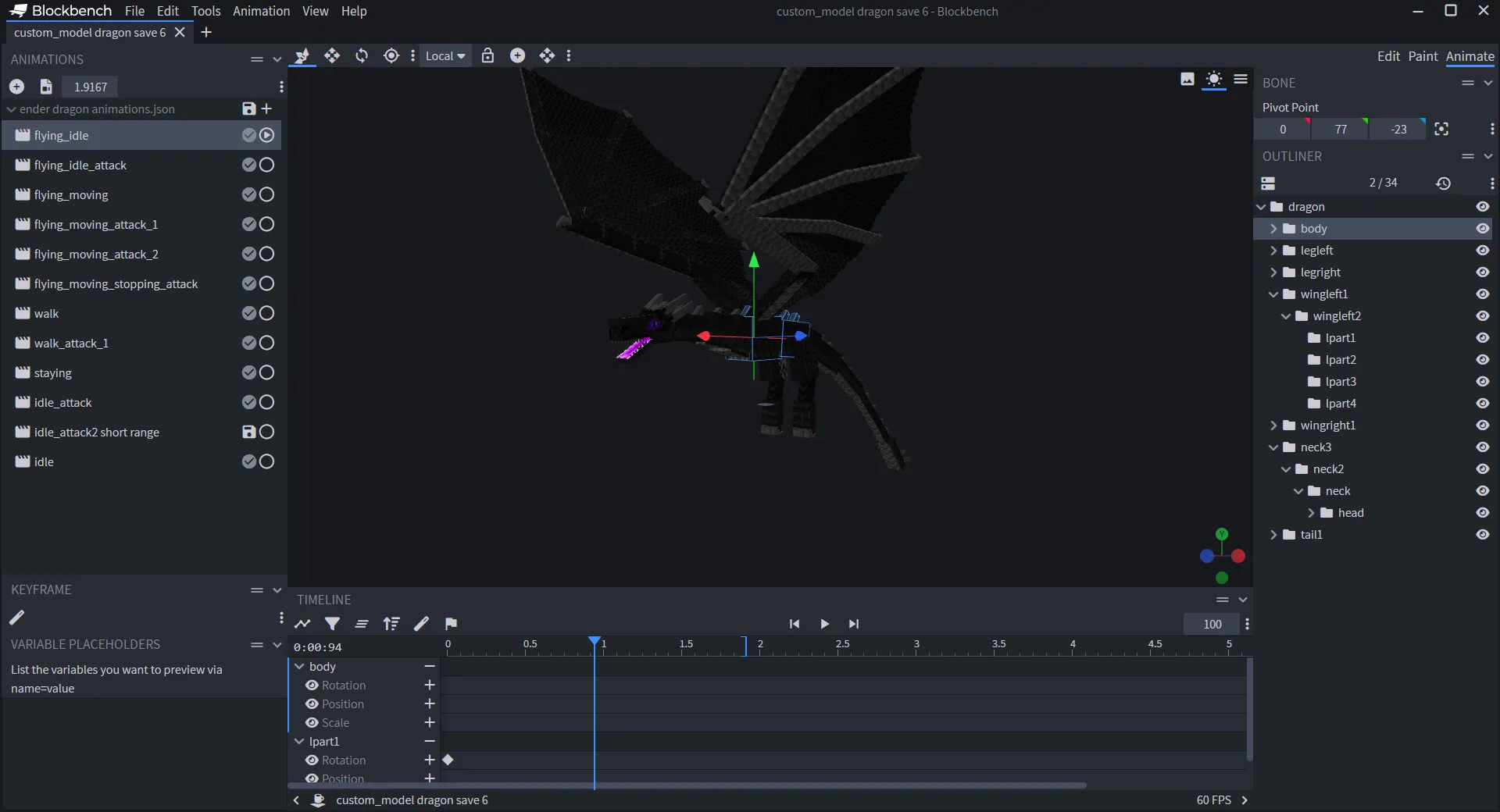Viewport: 1500px width, 812px height.
Task: Select the Pivot tool in the toolbar
Action: click(x=391, y=55)
